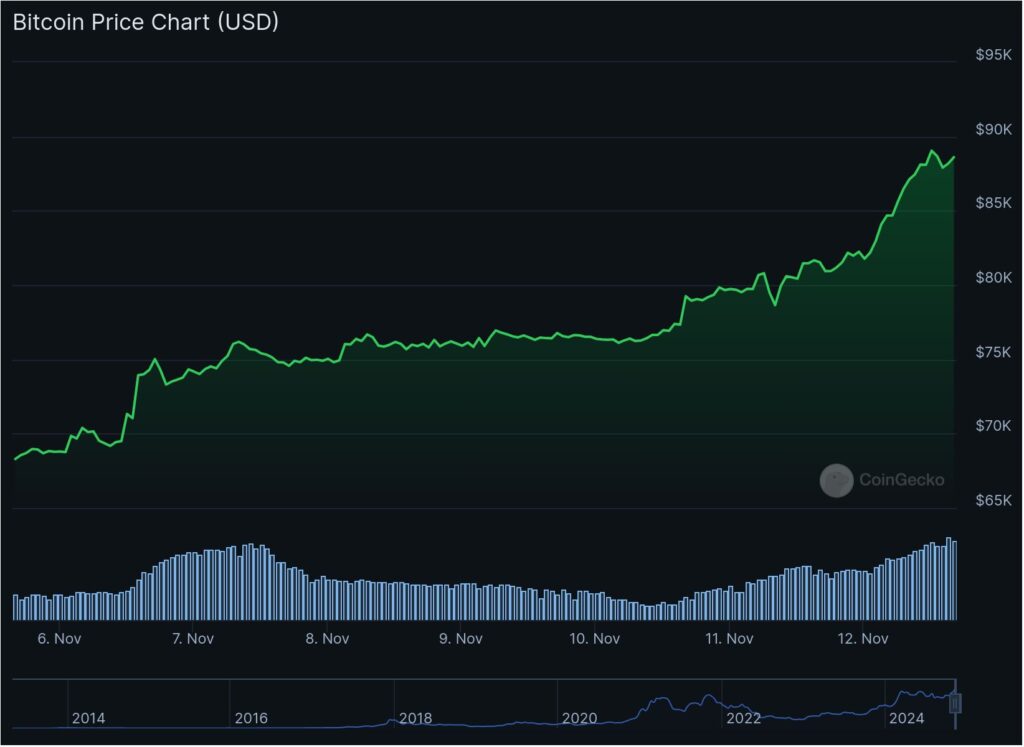Select 2022 in the navigator timeline
The image size is (1024, 747).
(x=743, y=718)
